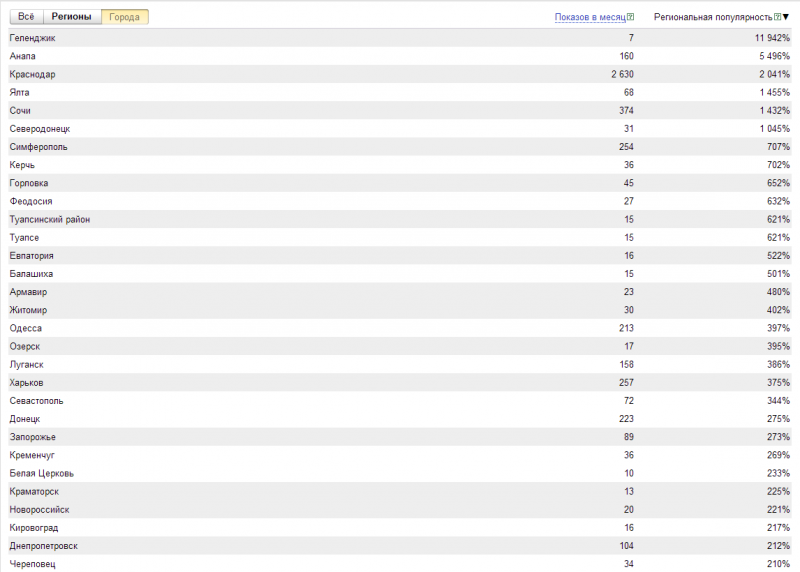Click the Анапа city name
The width and height of the screenshot is (800, 572).
pos(23,56)
